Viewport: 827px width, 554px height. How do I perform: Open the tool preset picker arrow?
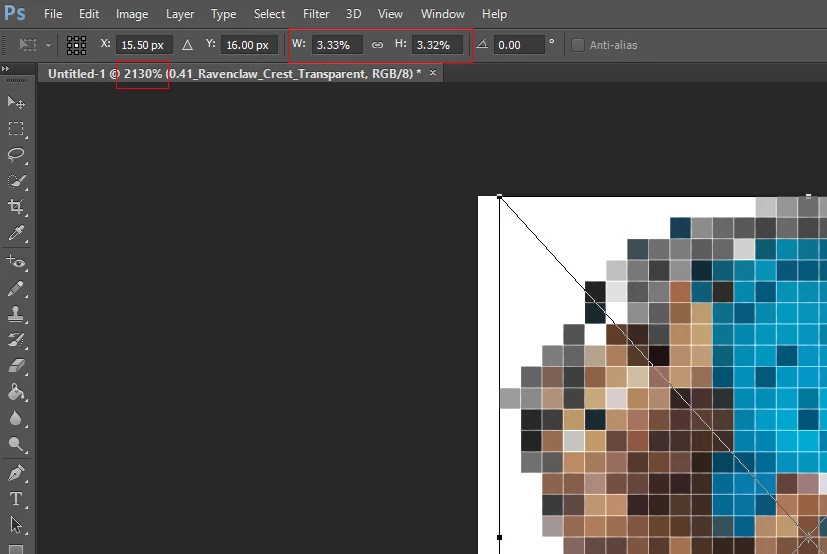[49, 45]
